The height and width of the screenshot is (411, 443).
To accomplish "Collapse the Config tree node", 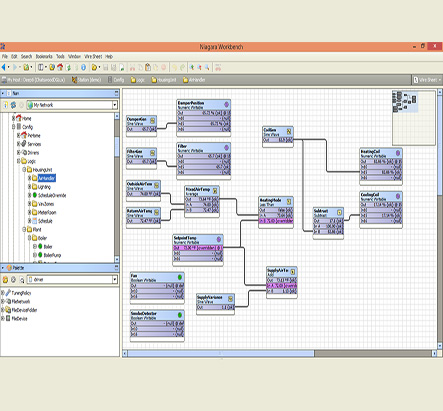I will click(14, 127).
